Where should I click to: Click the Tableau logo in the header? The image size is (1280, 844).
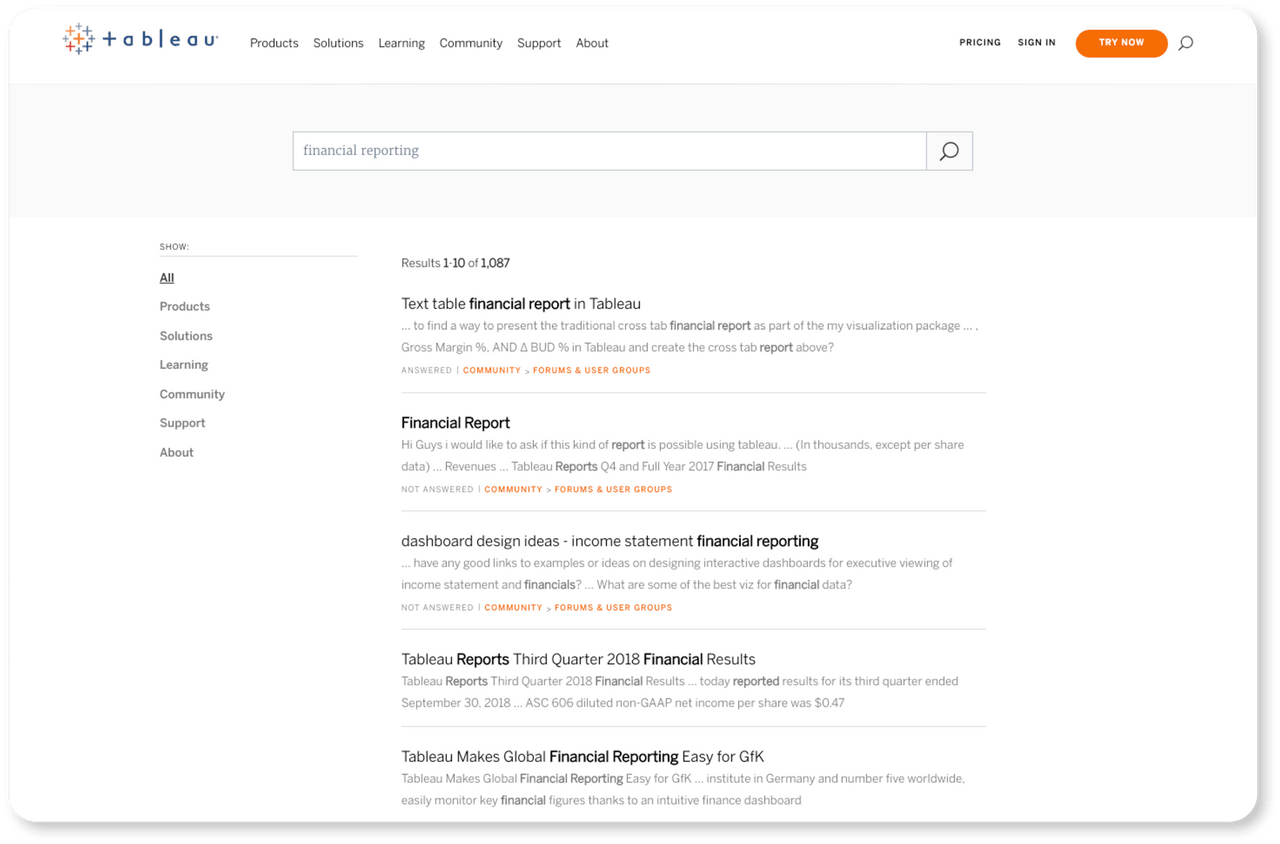(140, 40)
